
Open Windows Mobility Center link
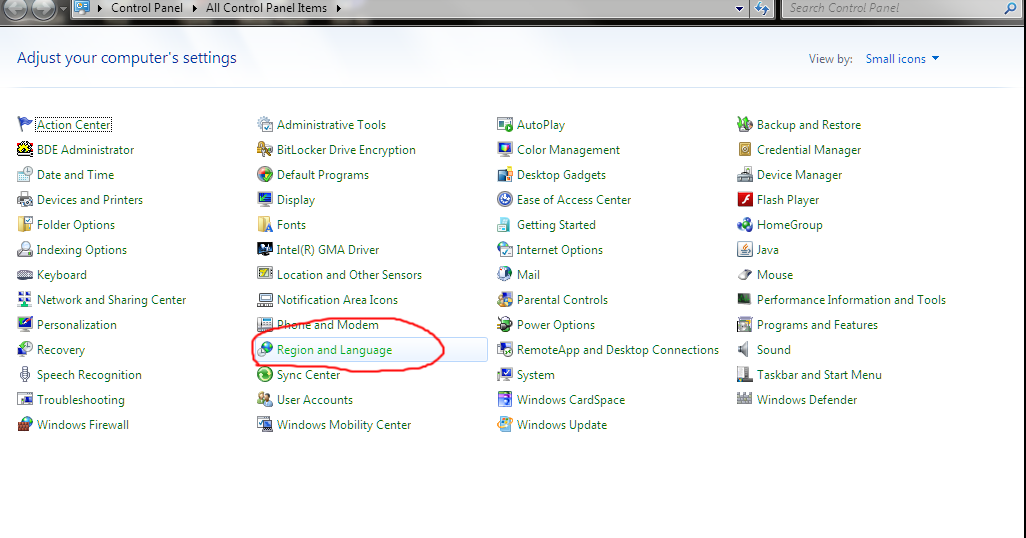tap(344, 425)
